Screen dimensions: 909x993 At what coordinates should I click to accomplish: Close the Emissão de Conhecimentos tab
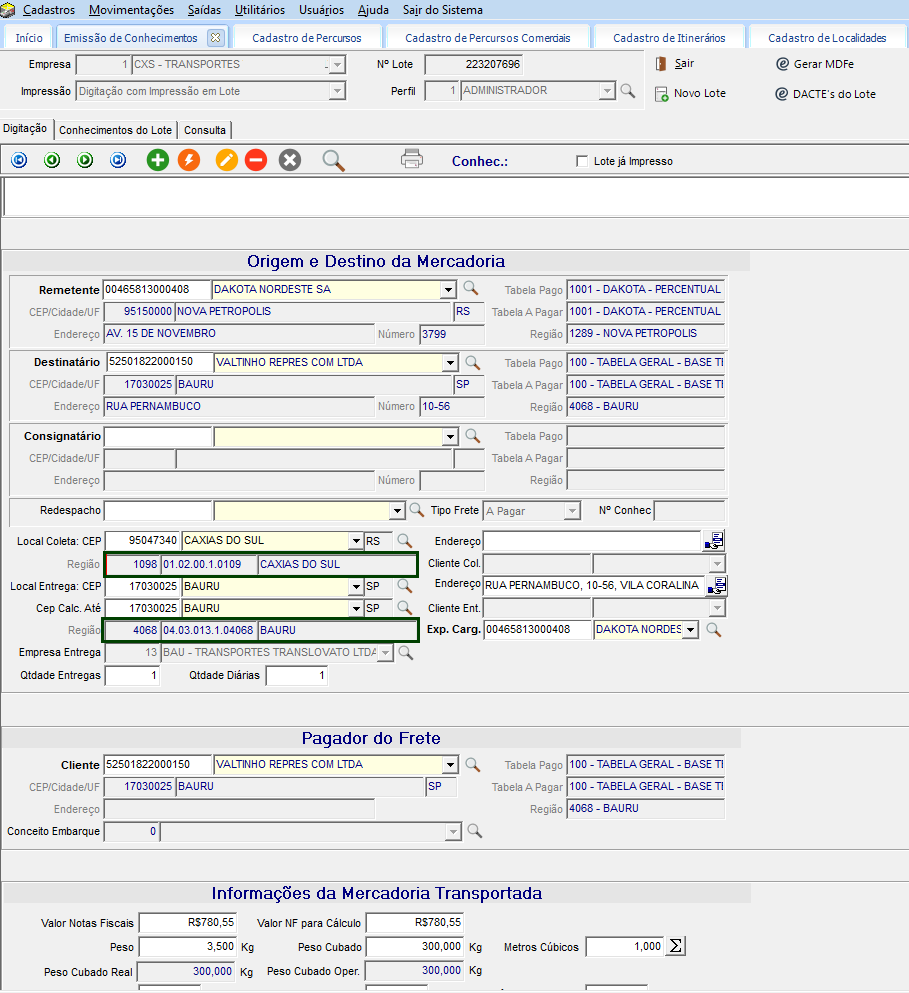click(x=215, y=37)
